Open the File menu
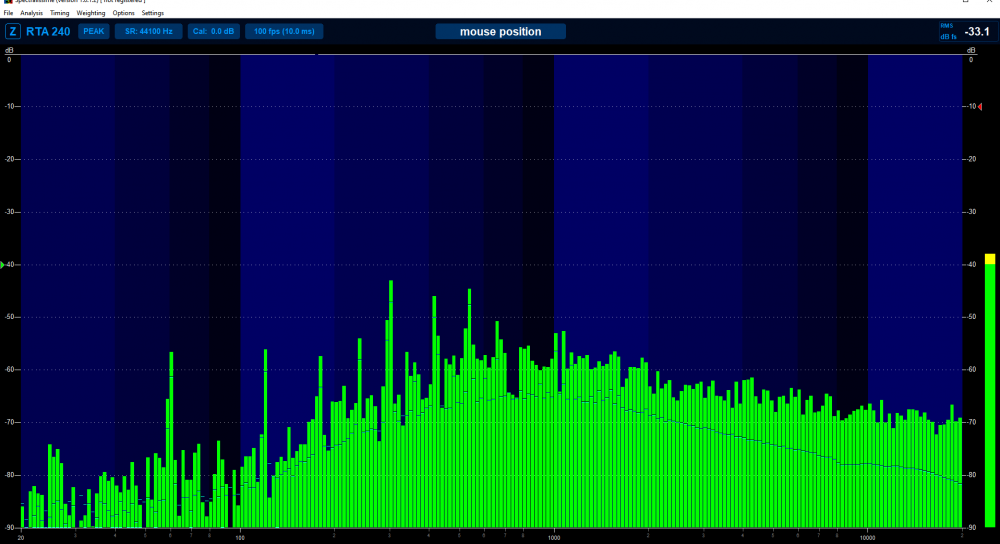Screen dimensions: 1000x544 pyautogui.click(x=8, y=13)
